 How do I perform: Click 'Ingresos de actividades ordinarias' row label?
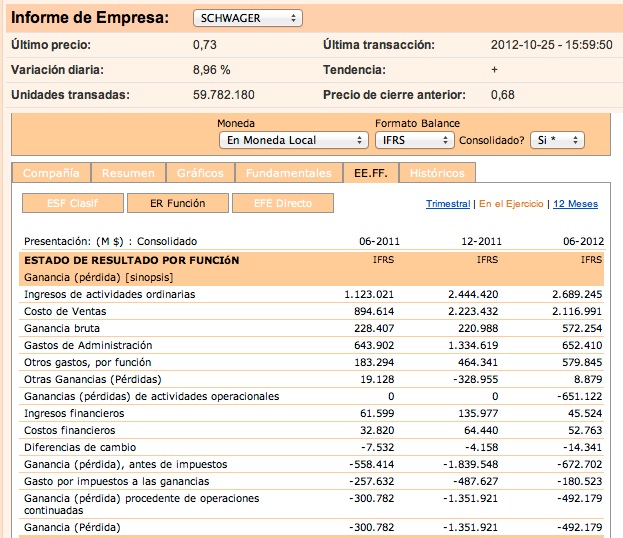(x=110, y=294)
